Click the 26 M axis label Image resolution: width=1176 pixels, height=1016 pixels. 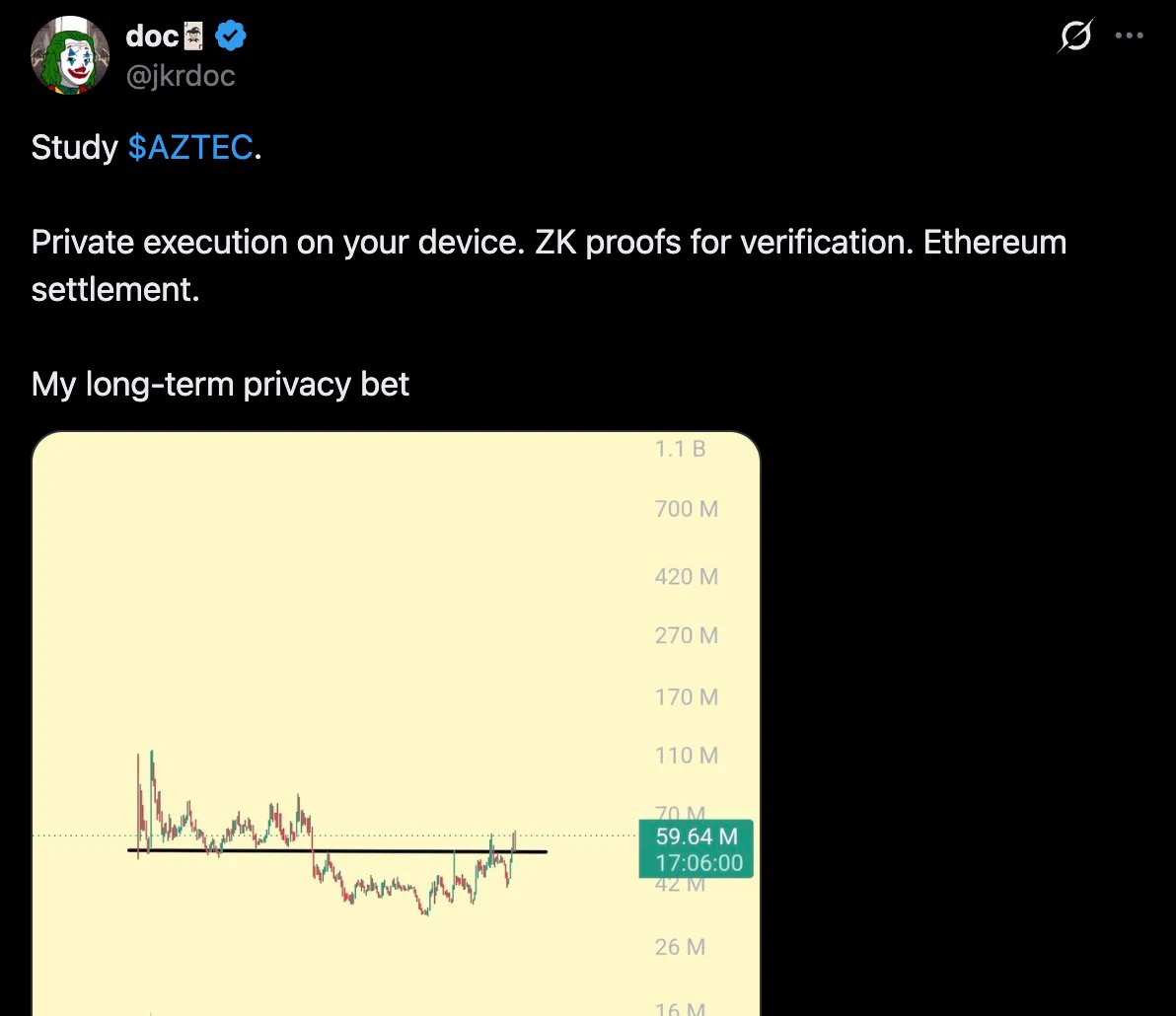coord(680,946)
